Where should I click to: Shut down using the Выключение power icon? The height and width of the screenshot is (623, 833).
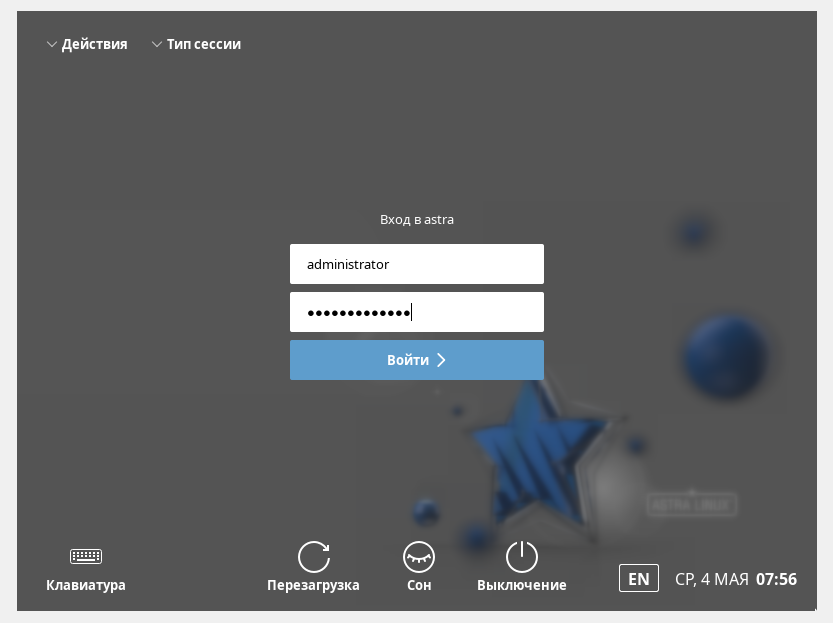522,557
